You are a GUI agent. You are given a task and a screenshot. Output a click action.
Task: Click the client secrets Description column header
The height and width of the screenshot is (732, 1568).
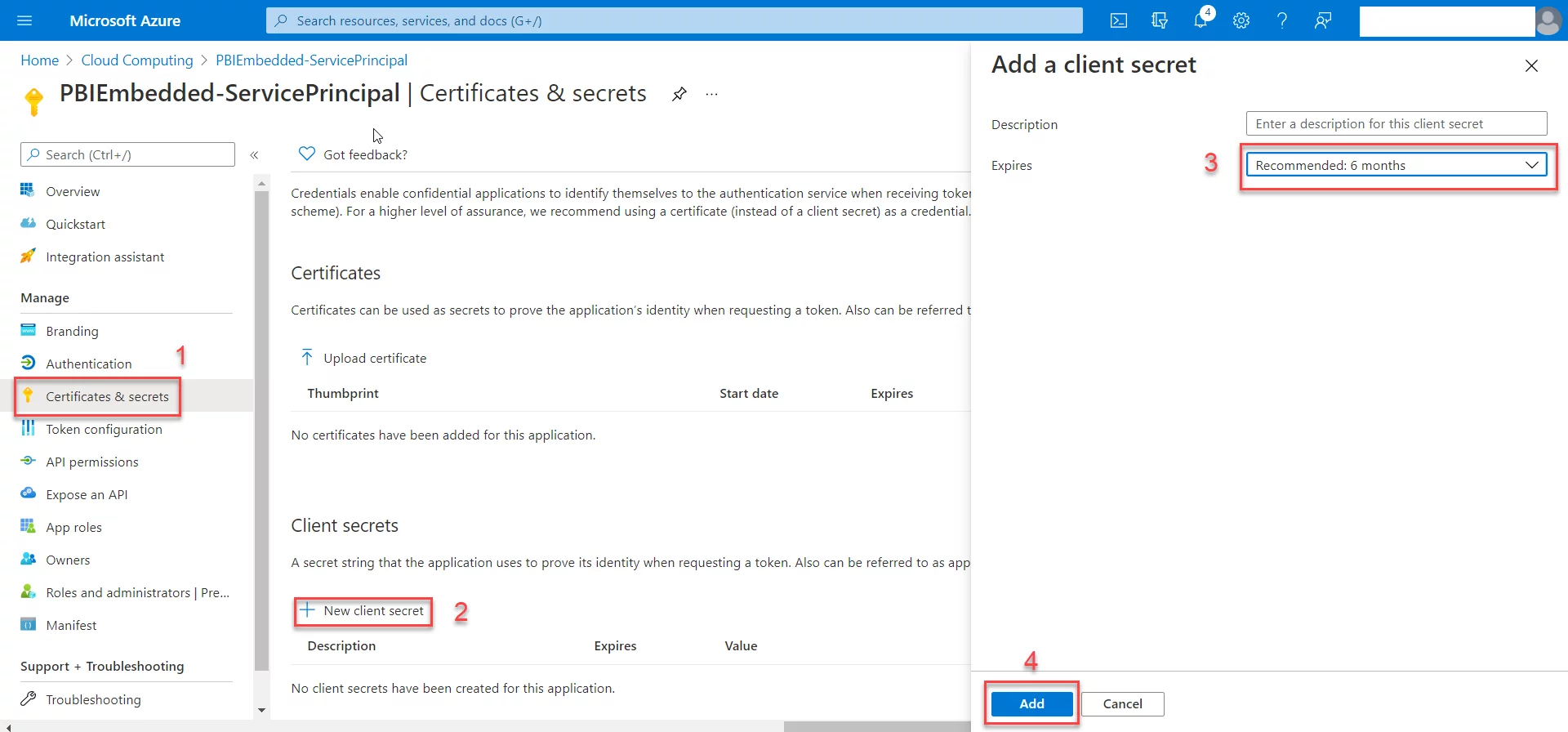(x=341, y=645)
